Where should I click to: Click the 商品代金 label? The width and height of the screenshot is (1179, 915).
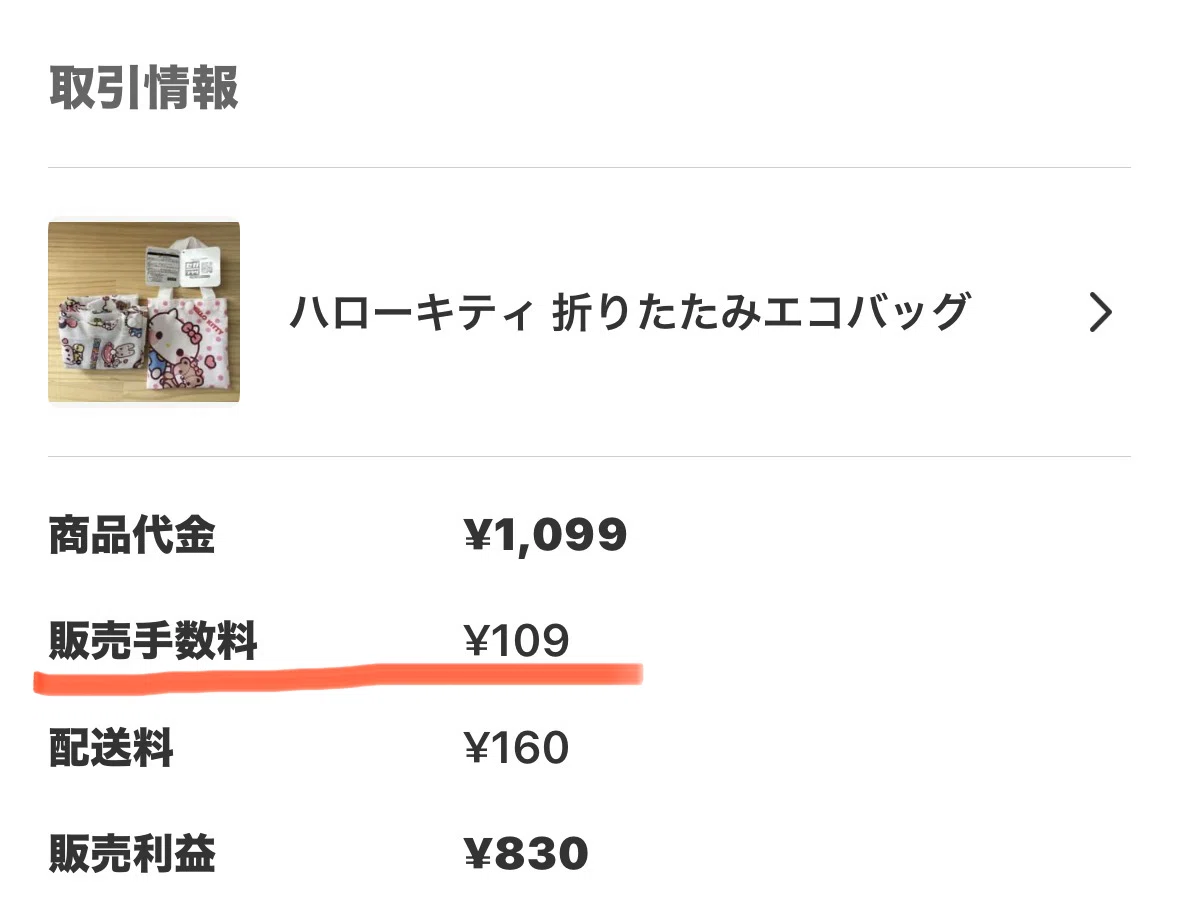coord(132,535)
